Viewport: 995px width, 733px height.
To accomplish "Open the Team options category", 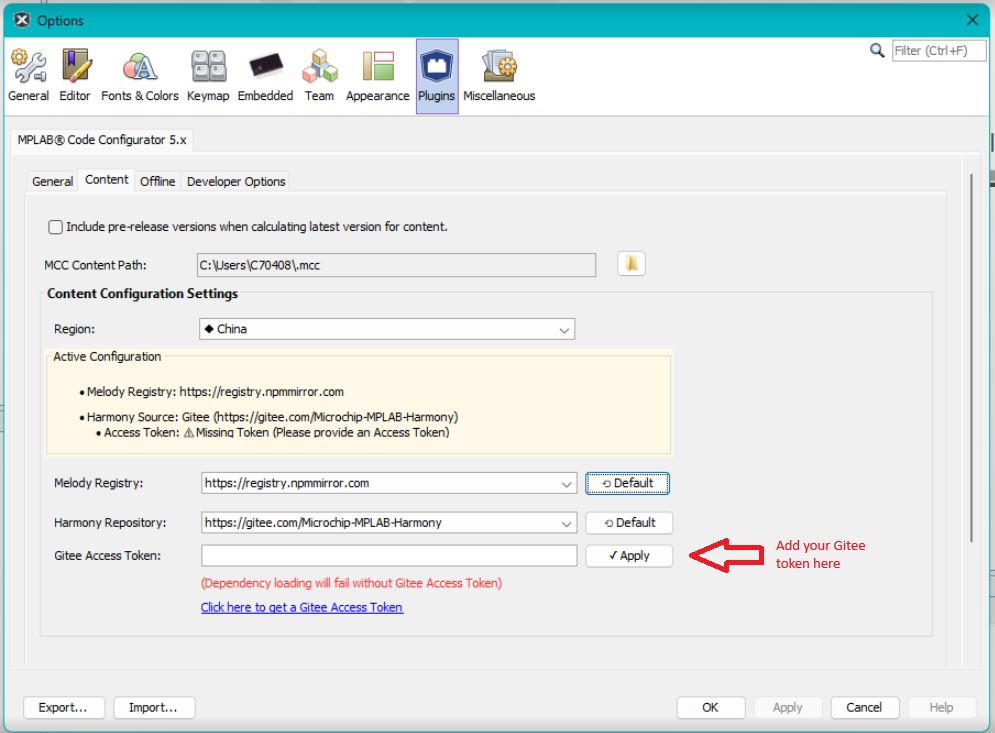I will pyautogui.click(x=319, y=76).
